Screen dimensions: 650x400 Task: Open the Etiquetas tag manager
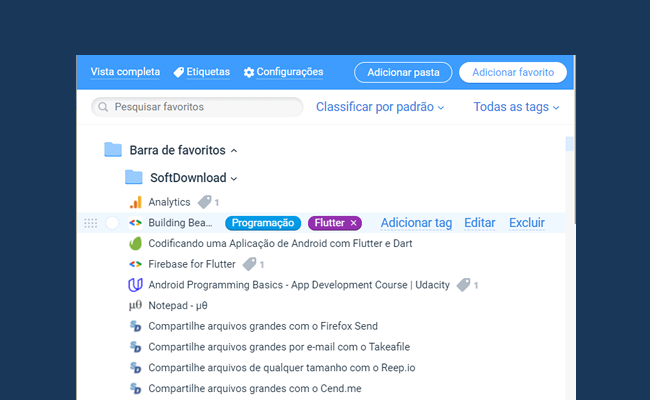tap(208, 72)
